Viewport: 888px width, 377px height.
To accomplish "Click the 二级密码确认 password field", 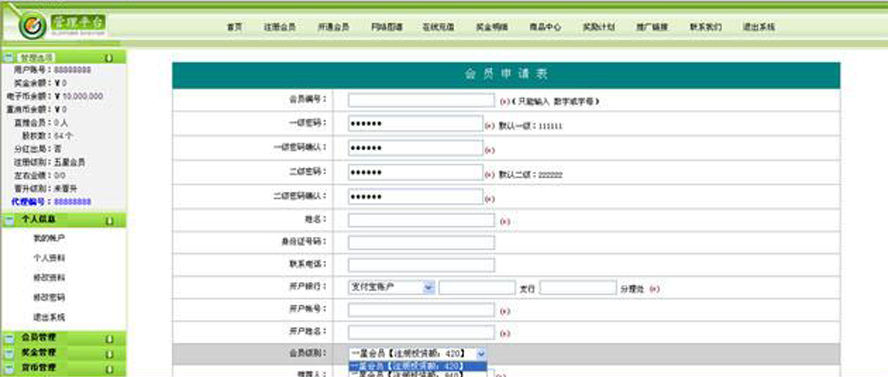I will click(x=416, y=197).
